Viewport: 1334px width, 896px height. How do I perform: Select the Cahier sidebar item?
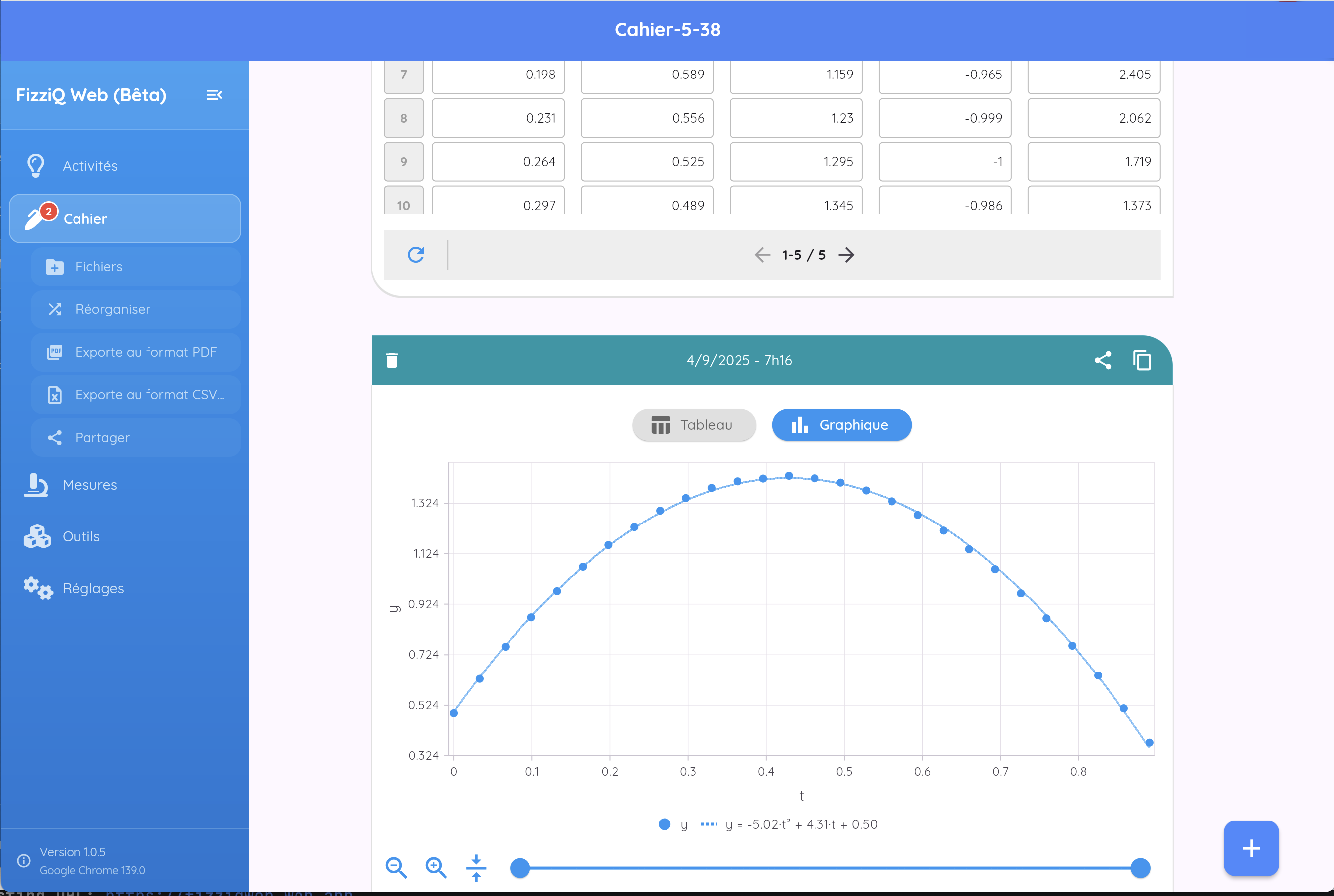[x=125, y=218]
